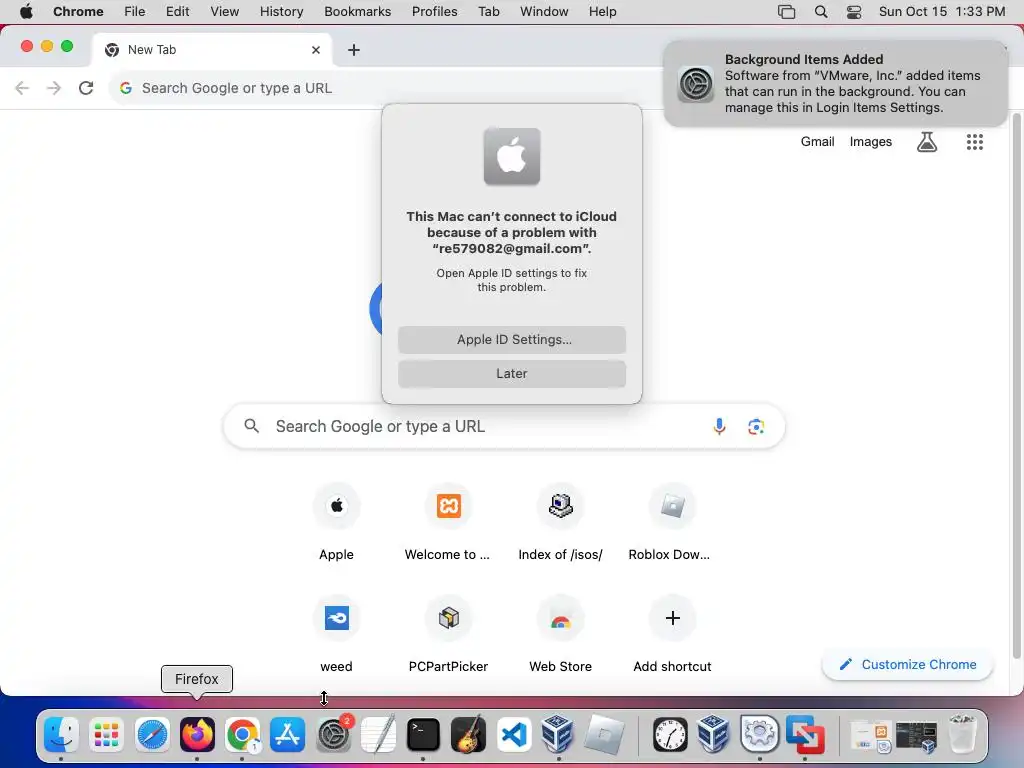Click Apple ID Settings... button

[x=512, y=340]
